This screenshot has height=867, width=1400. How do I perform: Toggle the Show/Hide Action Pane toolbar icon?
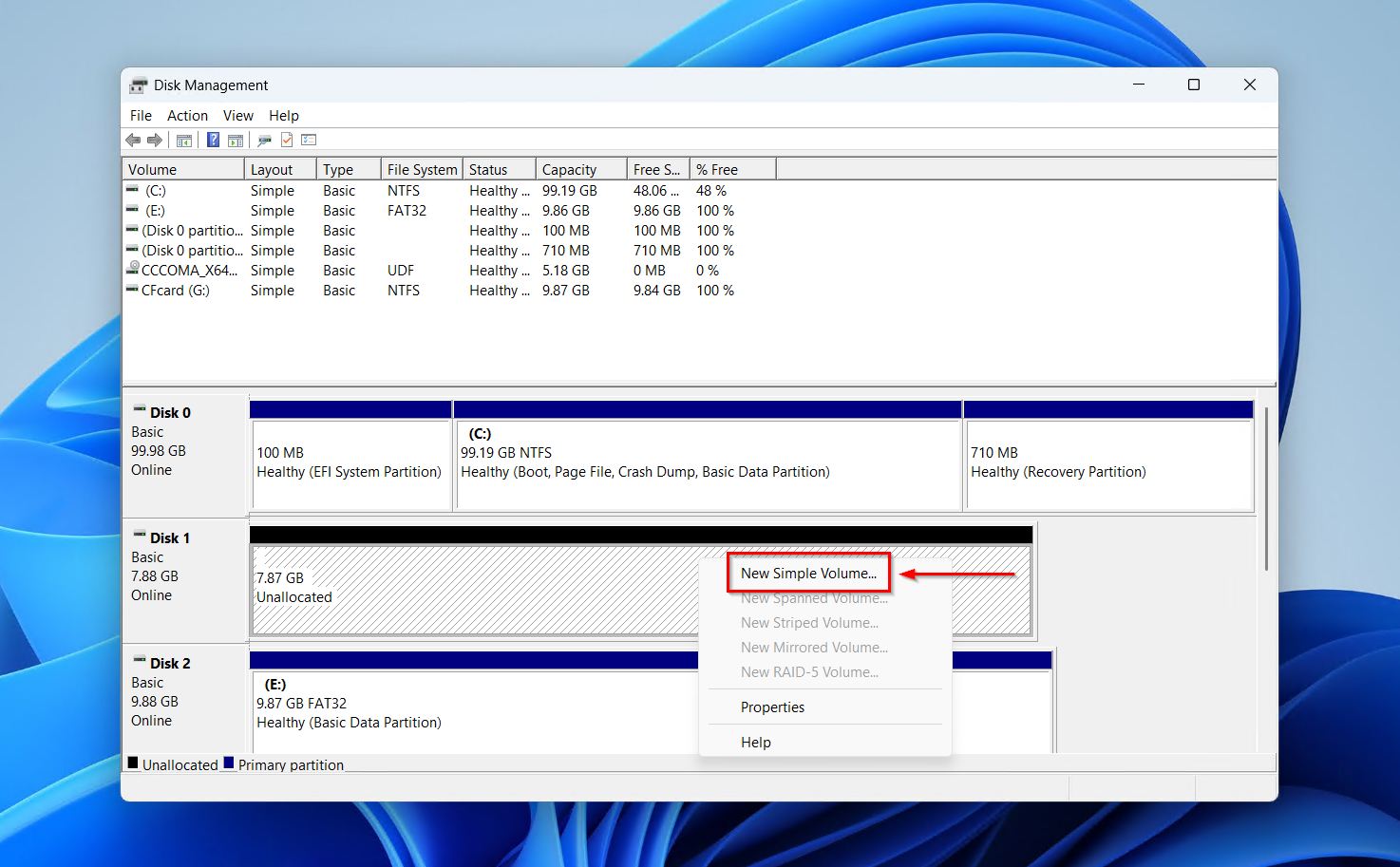click(236, 141)
